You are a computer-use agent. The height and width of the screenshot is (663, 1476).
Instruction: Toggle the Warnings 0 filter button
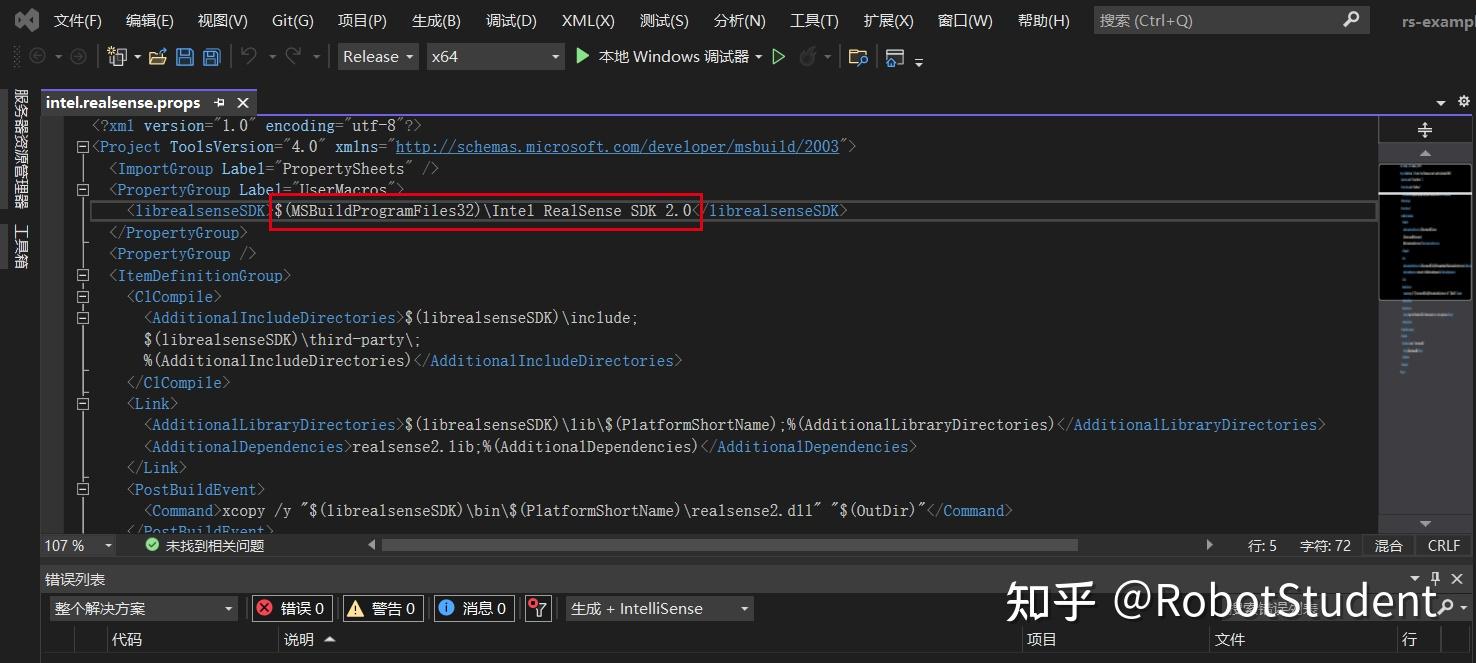click(x=383, y=608)
